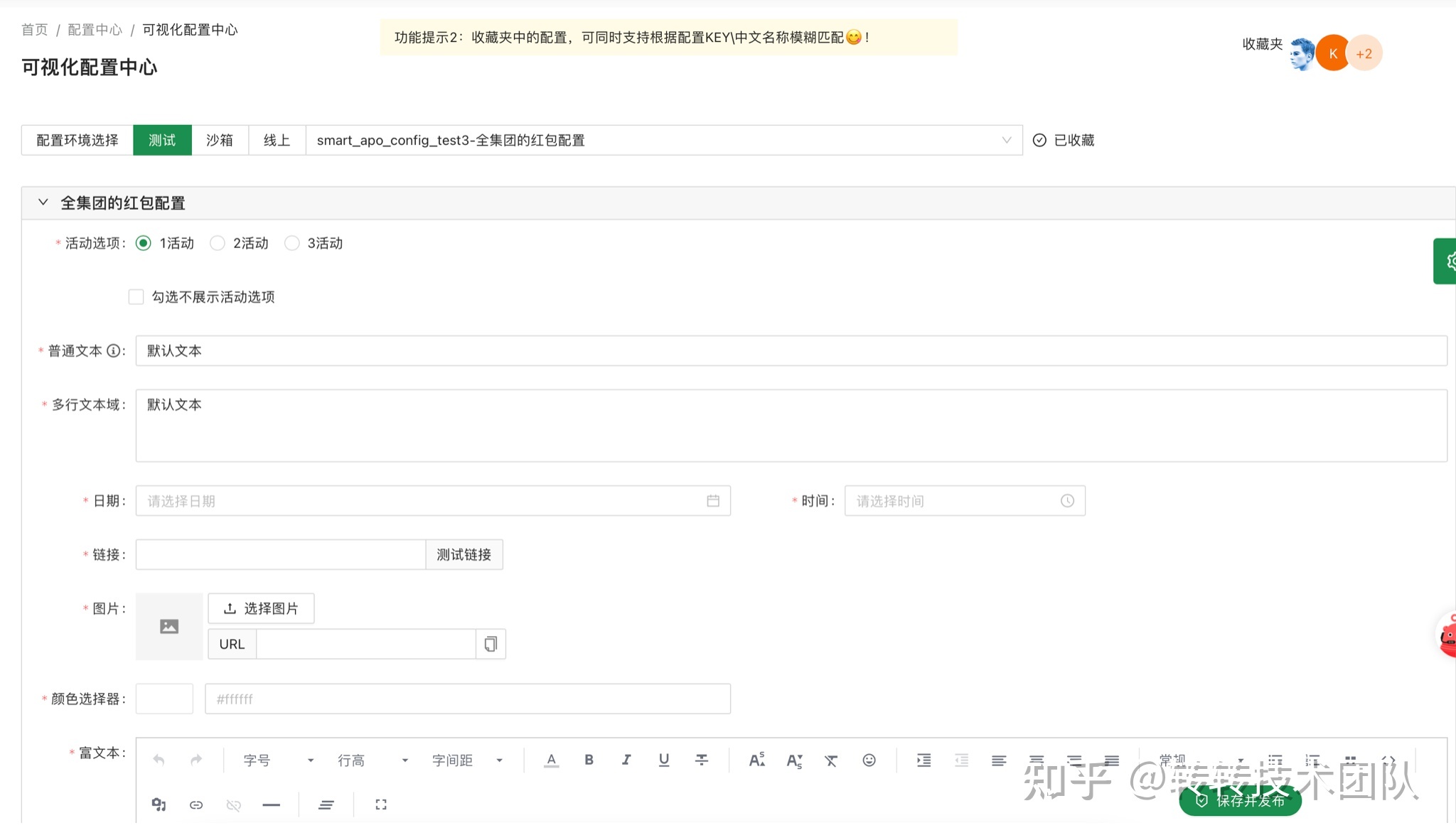Screen dimensions: 1456x840
Task: Click the 配置环境选择 label
Action: [77, 140]
